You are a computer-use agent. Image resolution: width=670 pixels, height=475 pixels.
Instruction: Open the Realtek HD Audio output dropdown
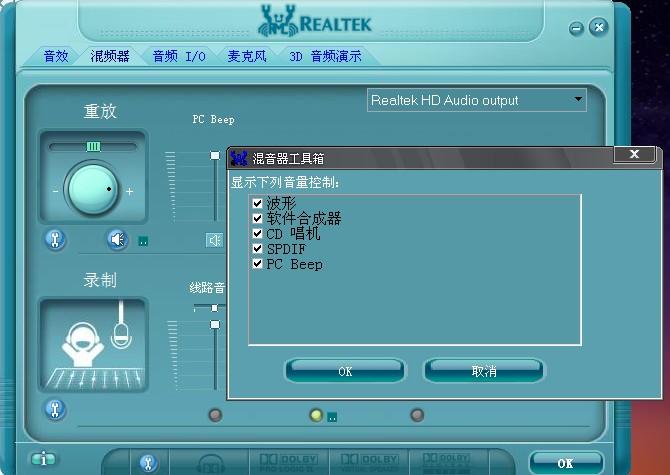tap(476, 100)
